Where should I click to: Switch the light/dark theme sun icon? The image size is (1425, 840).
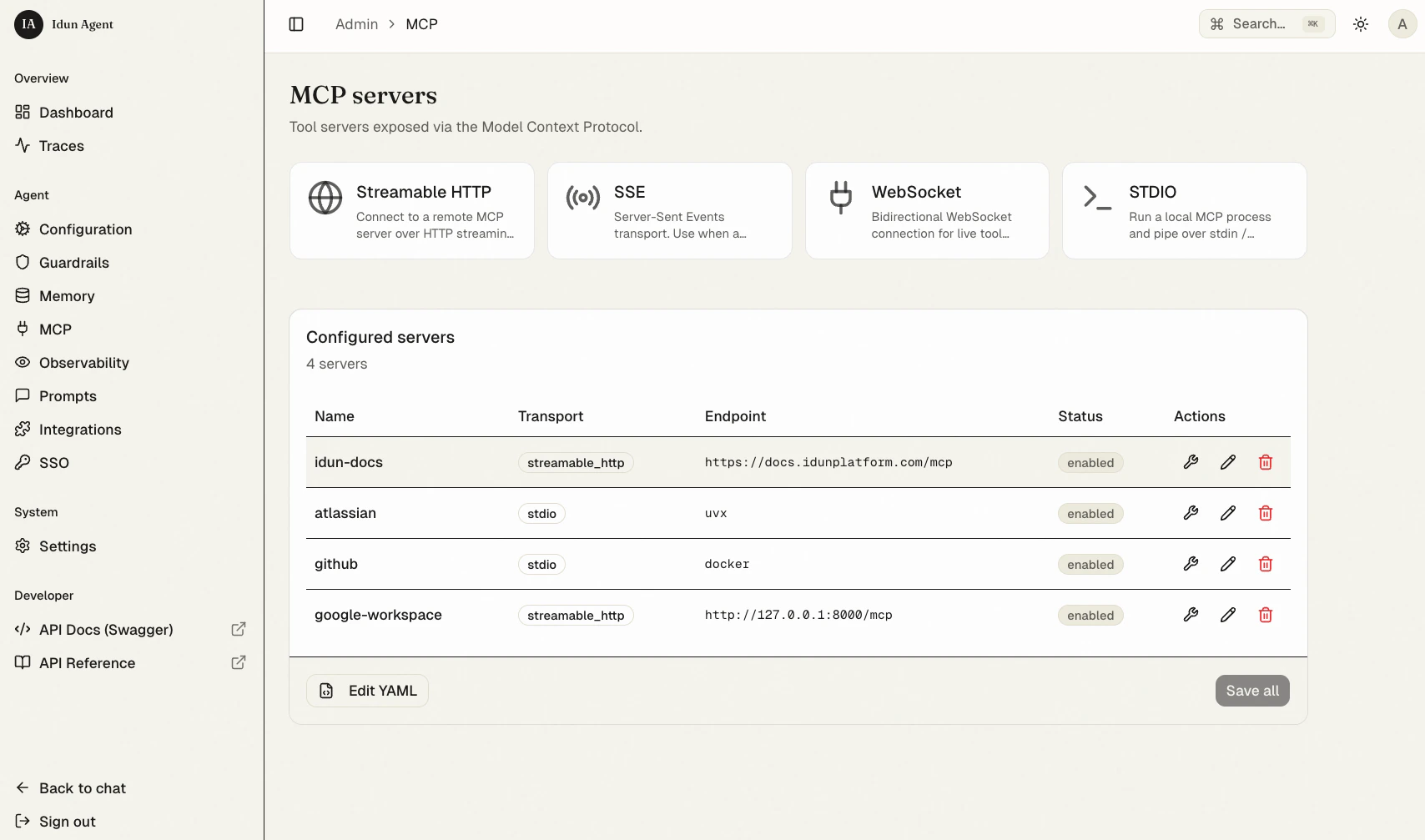(1361, 24)
